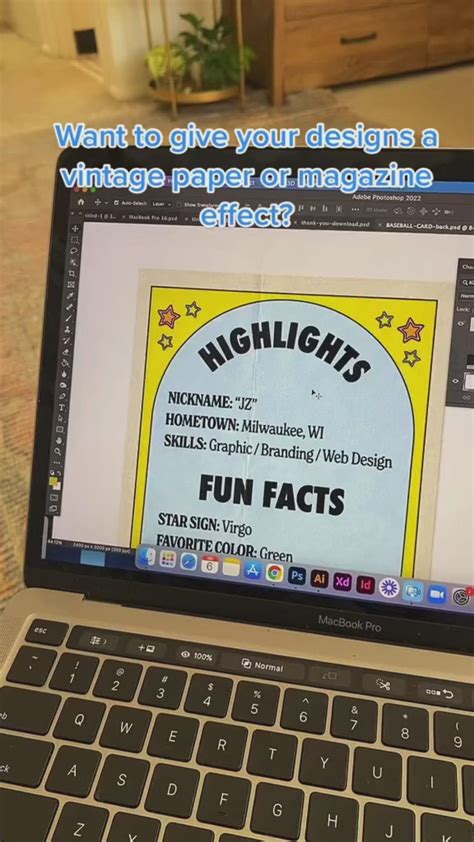Select the Move tool in Photoshop's toolbar

tap(75, 229)
